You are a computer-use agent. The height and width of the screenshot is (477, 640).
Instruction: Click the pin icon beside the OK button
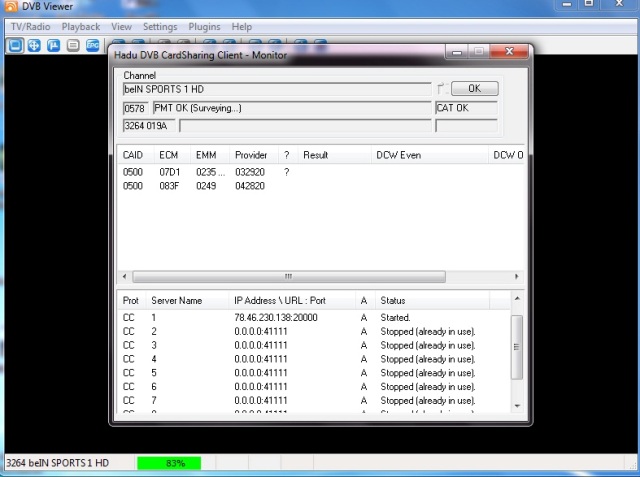[x=440, y=89]
